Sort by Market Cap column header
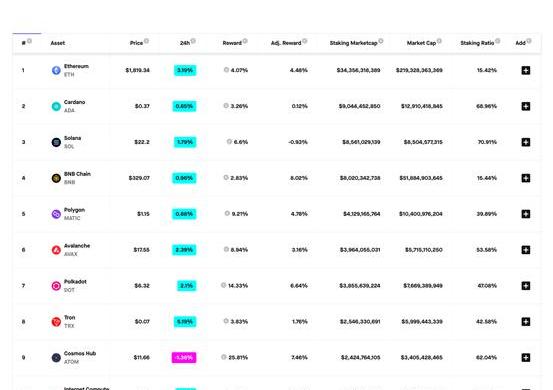Image resolution: width=553 pixels, height=390 pixels. [421, 43]
